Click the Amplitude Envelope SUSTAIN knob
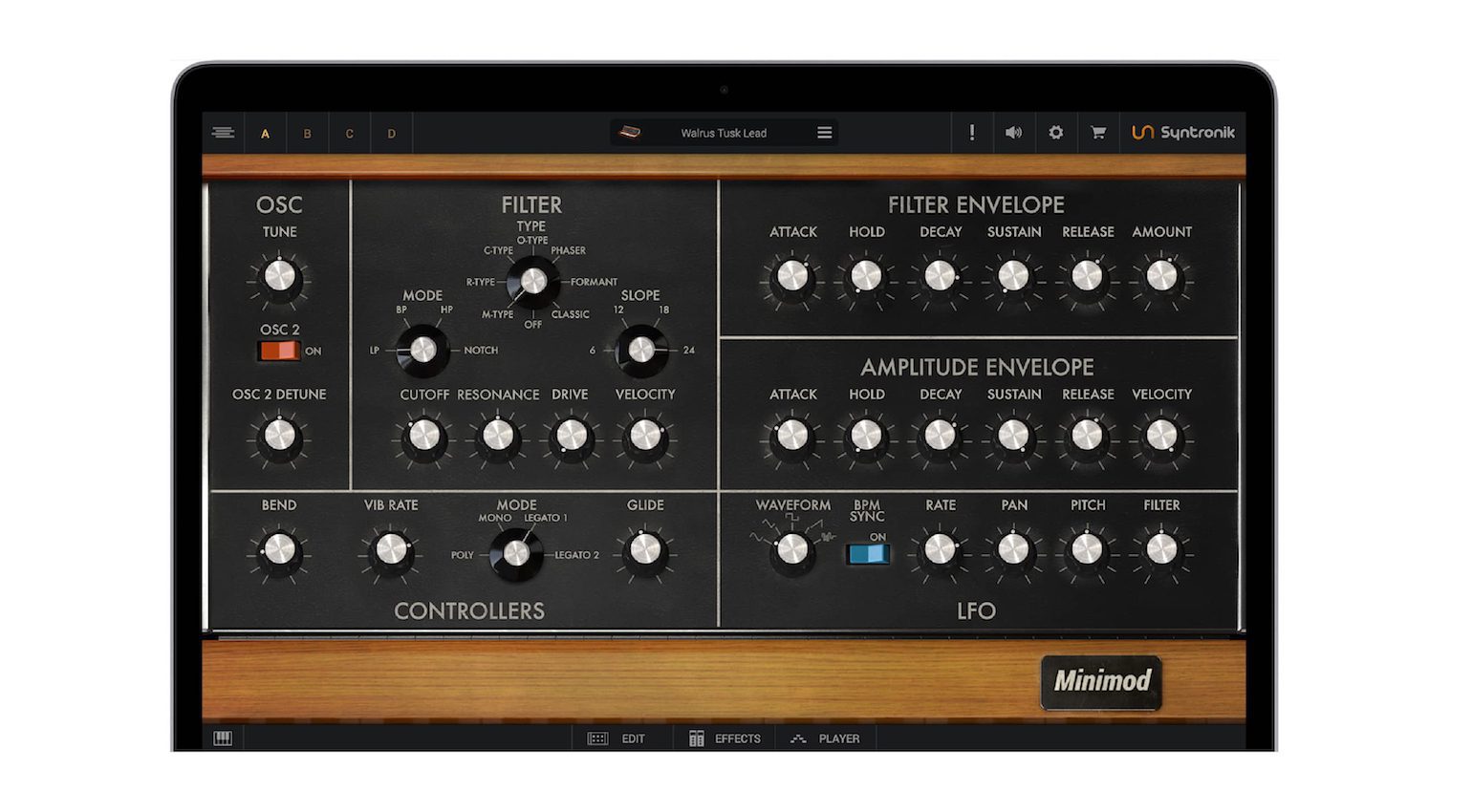Image resolution: width=1472 pixels, height=812 pixels. [1013, 436]
